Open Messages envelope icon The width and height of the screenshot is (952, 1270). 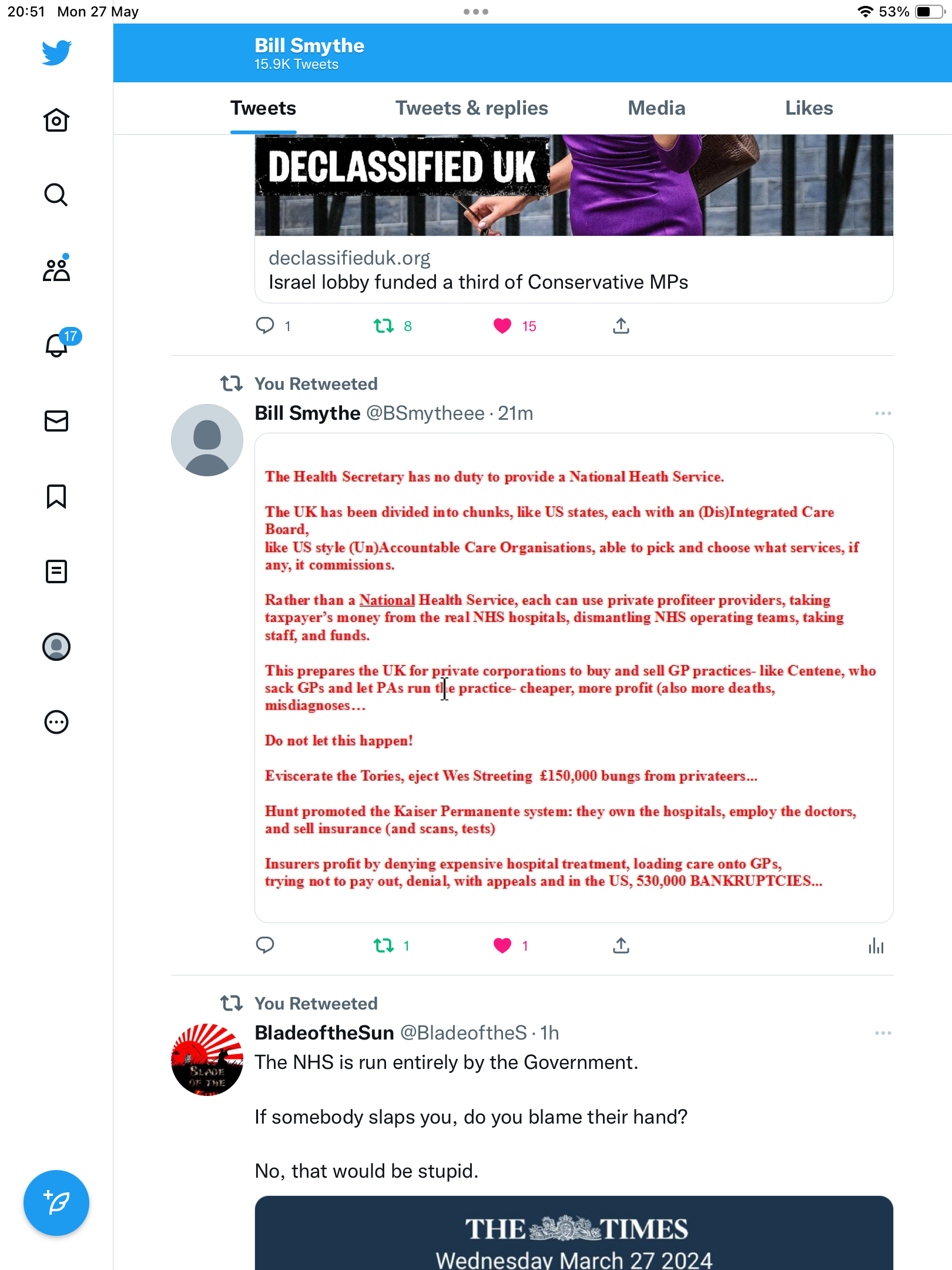[56, 421]
